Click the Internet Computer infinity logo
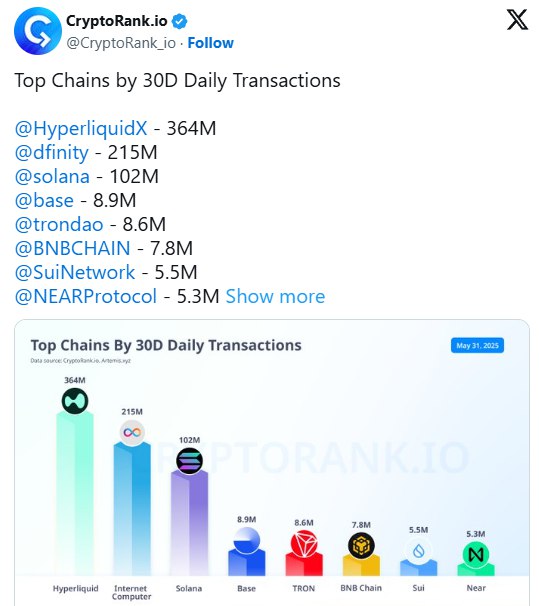 click(x=132, y=432)
